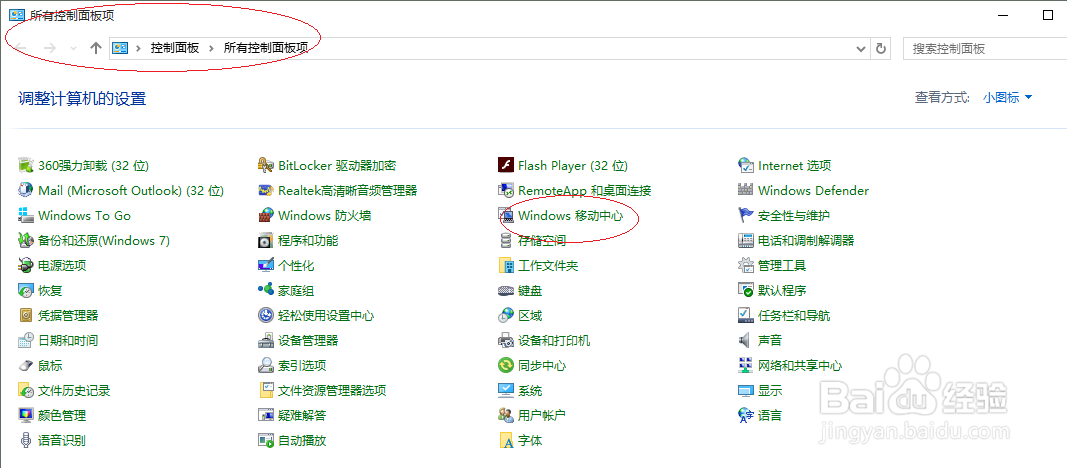Click the 颜色管理 monitor icon
Screen dimensions: 1067x468
pos(26,415)
